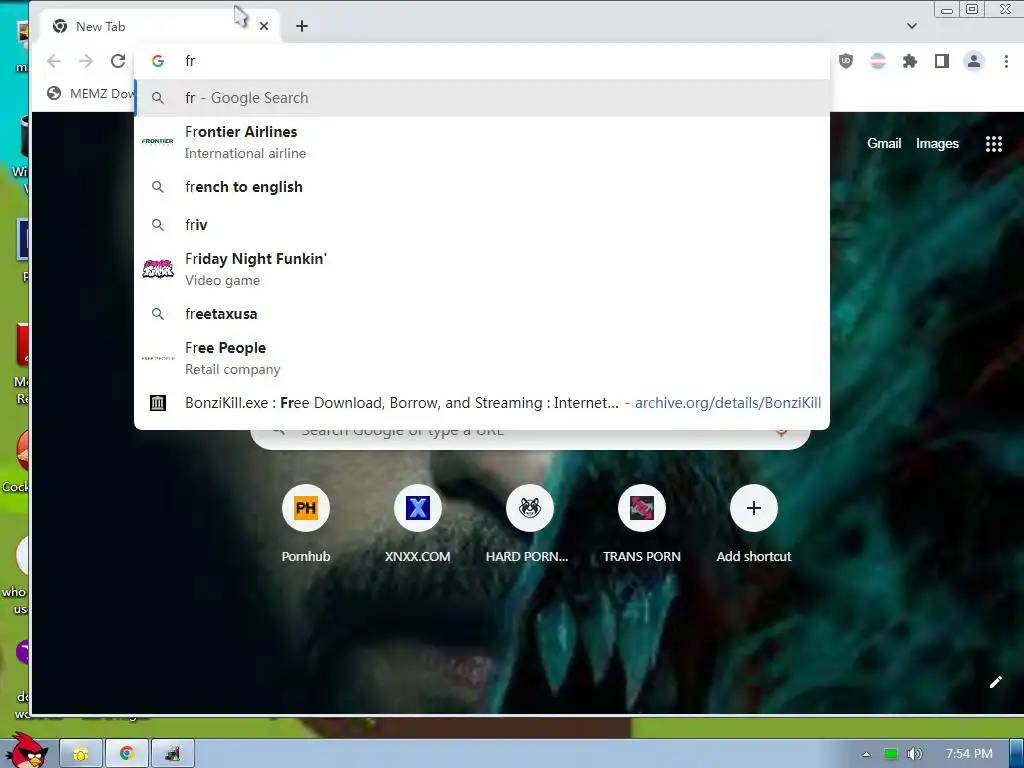Click the Google G icon in omnibox
1024x768 pixels.
[158, 61]
